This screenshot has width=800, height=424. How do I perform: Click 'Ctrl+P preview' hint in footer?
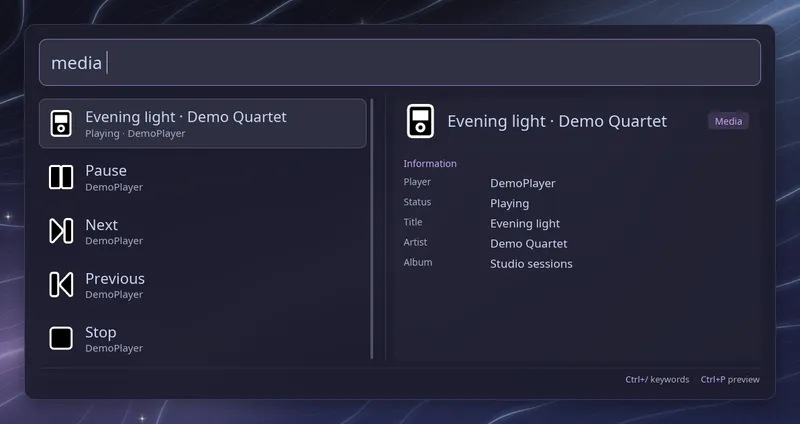coord(730,380)
